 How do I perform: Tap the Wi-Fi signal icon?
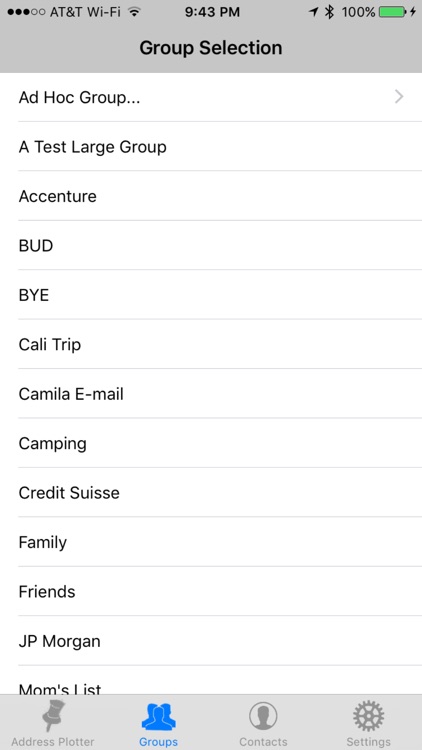click(135, 12)
